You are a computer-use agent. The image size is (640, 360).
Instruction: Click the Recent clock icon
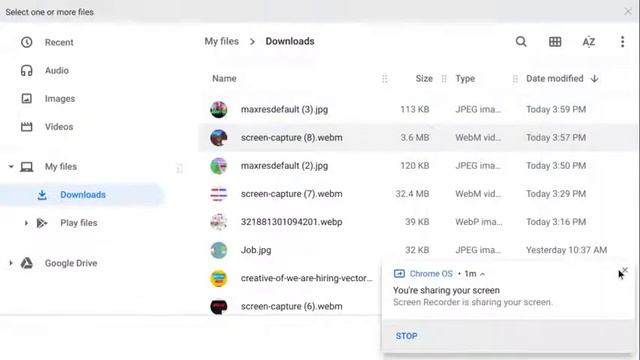(x=27, y=42)
